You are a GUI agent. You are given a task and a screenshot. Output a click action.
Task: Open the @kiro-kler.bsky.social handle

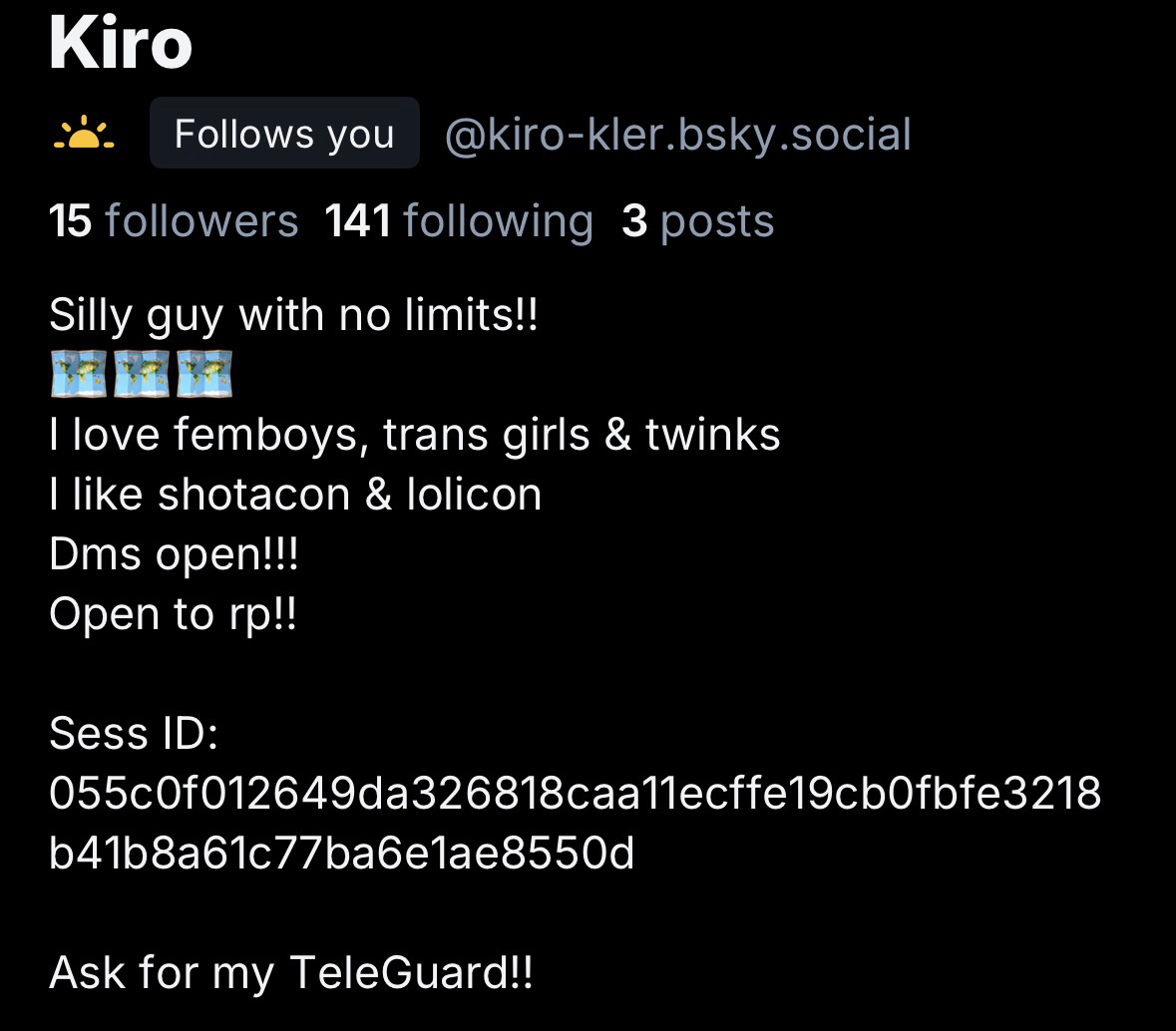click(678, 135)
